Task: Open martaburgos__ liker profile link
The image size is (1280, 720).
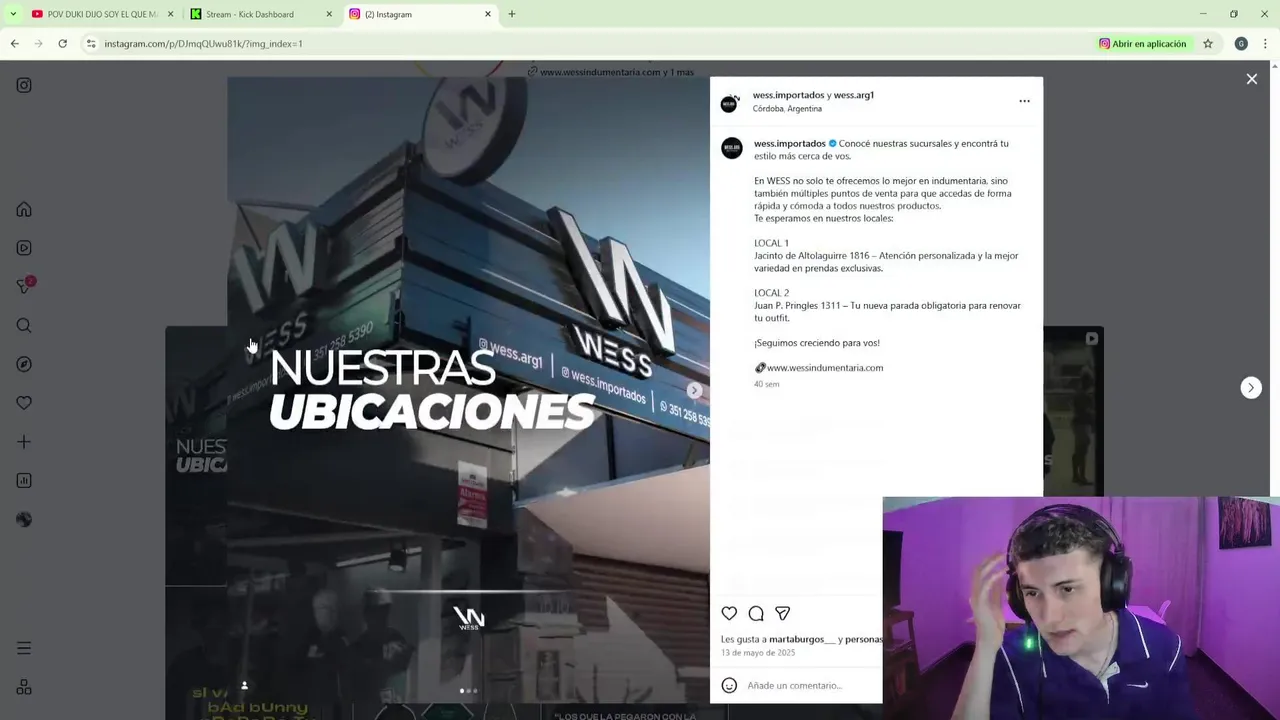Action: point(802,639)
